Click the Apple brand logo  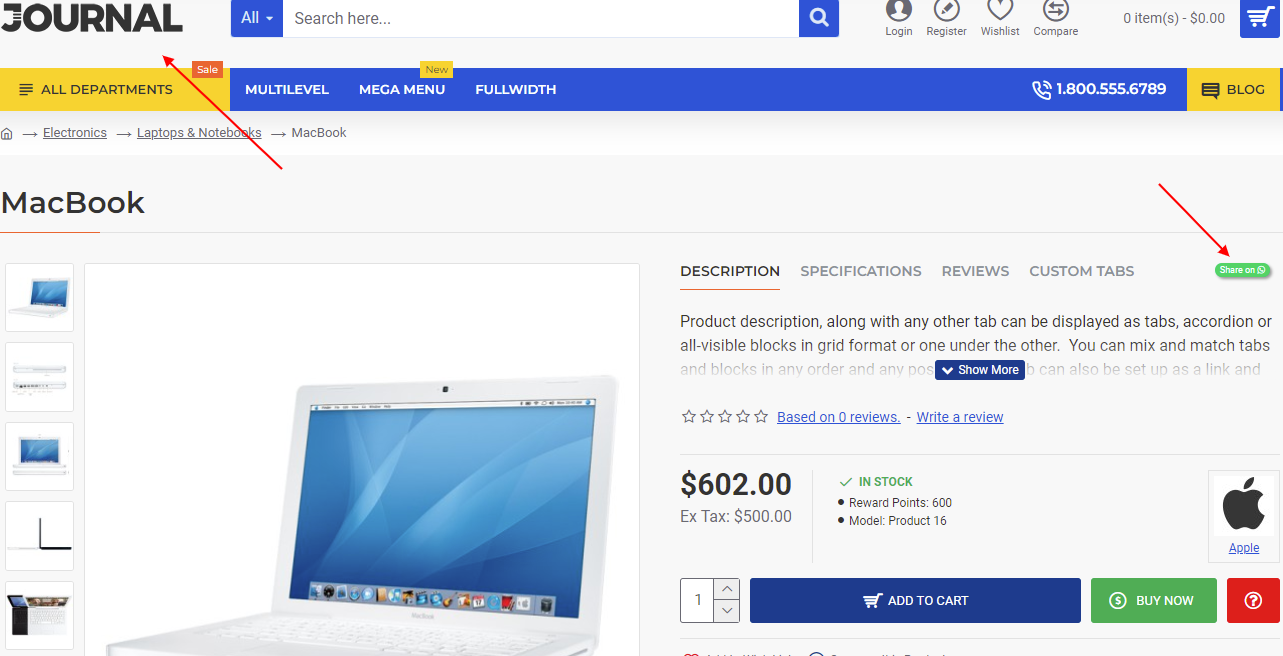click(x=1243, y=505)
